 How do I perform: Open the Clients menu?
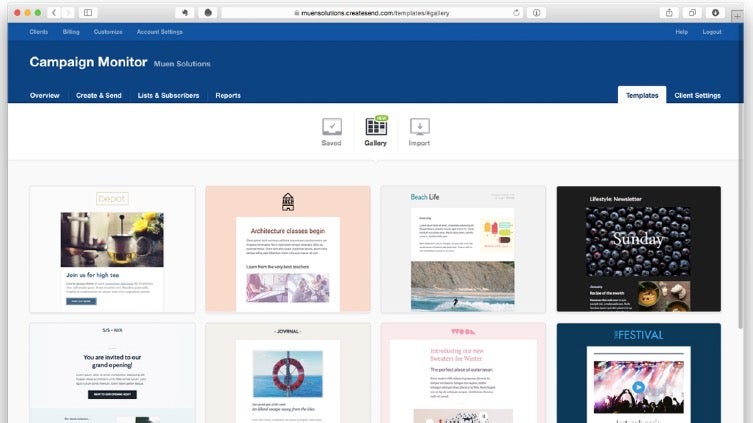tap(38, 32)
